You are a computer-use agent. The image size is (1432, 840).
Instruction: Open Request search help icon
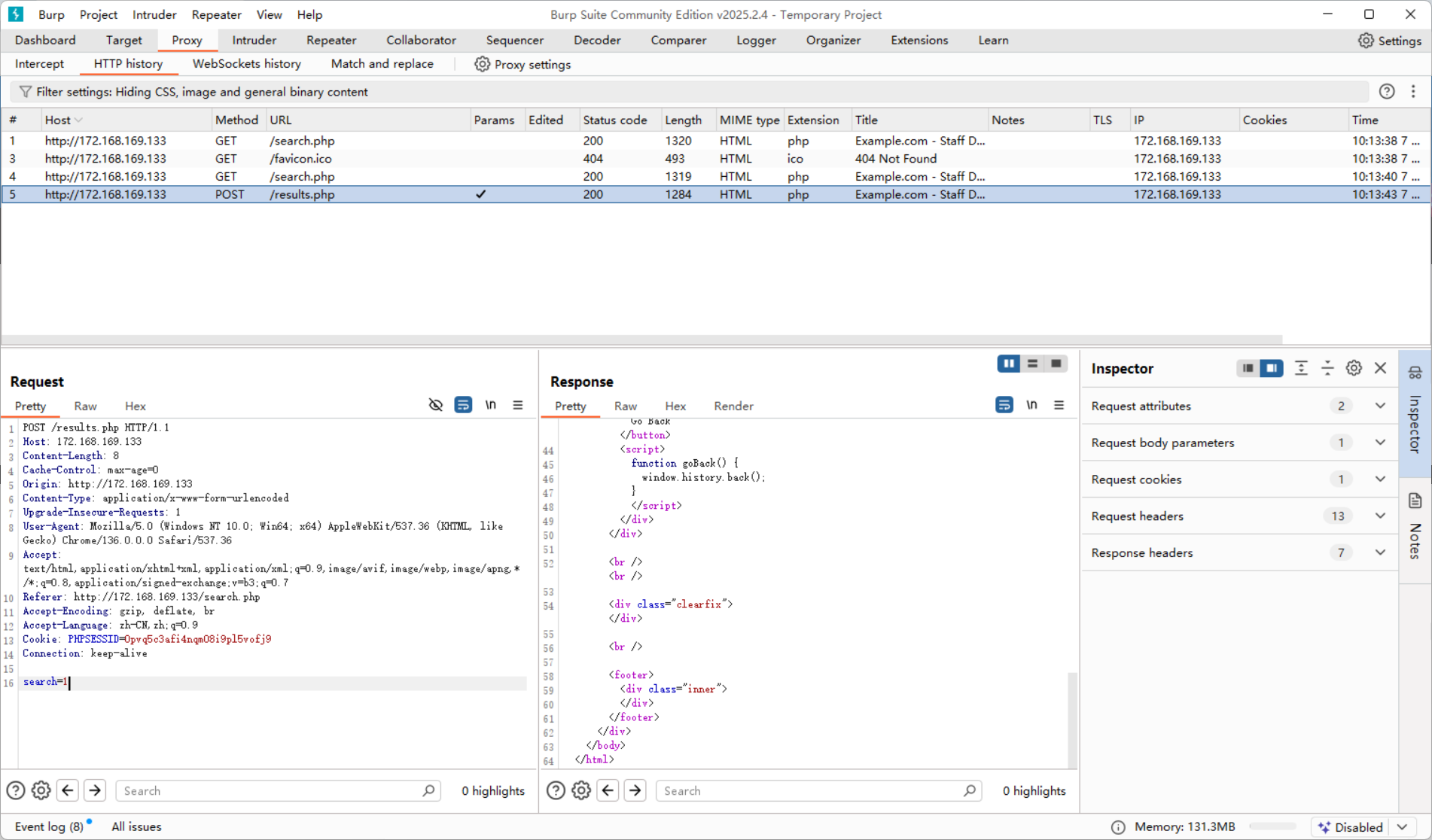click(16, 790)
